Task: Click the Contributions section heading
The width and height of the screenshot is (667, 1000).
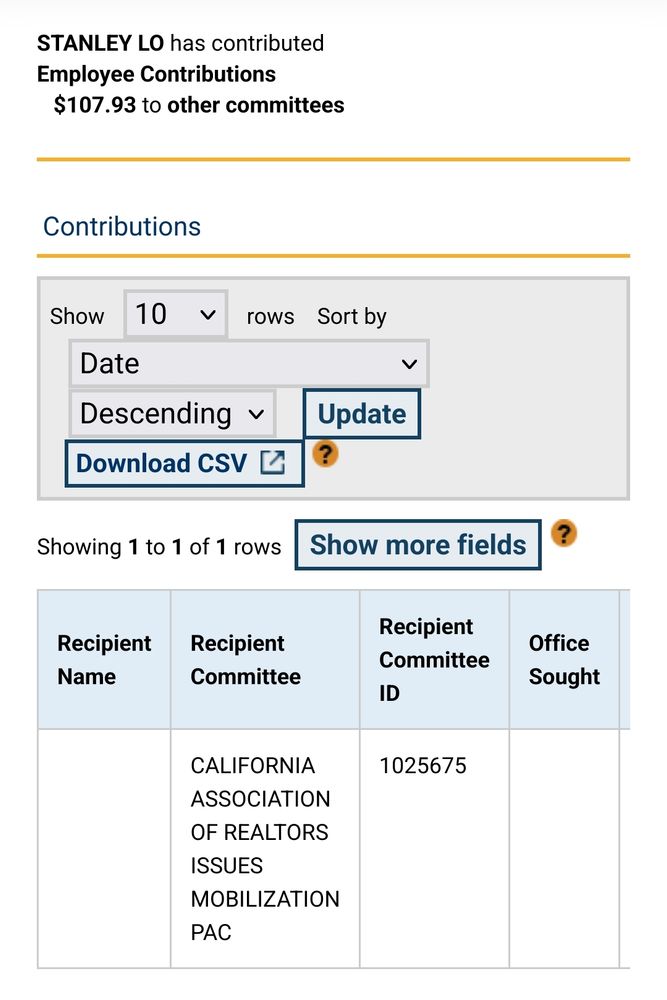Action: pos(121,226)
